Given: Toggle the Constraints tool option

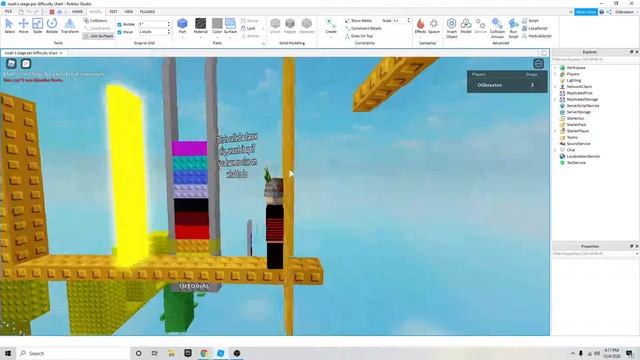Looking at the screenshot, I should click(x=97, y=28).
